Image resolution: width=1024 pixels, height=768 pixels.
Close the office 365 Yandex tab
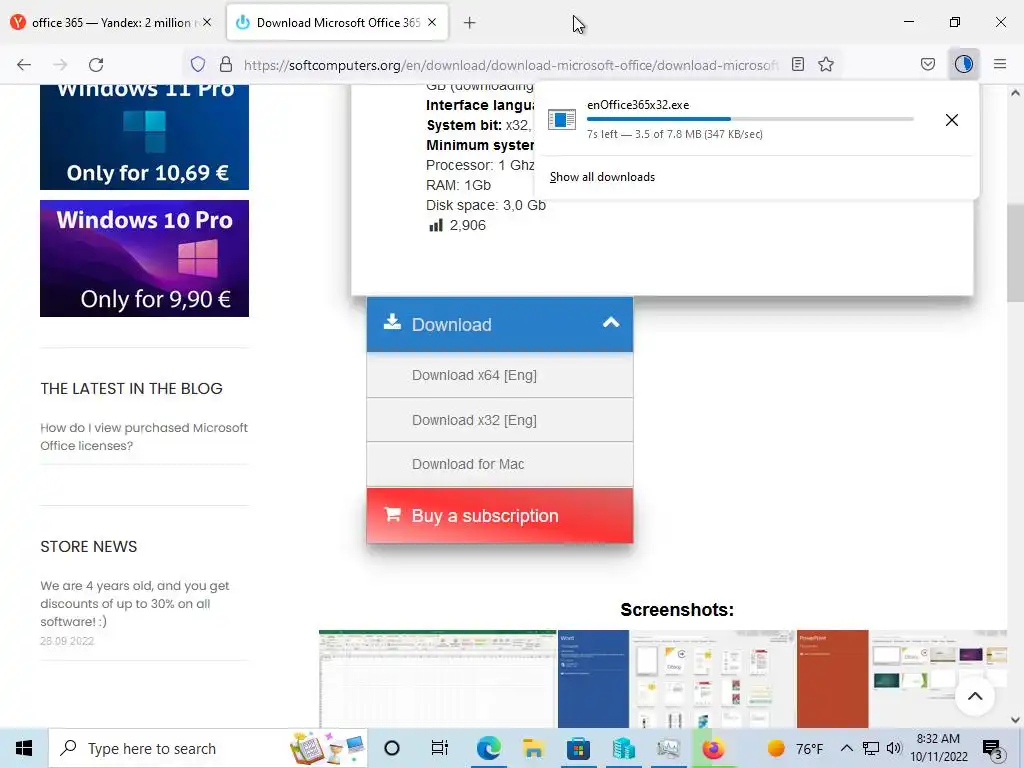pyautogui.click(x=207, y=22)
